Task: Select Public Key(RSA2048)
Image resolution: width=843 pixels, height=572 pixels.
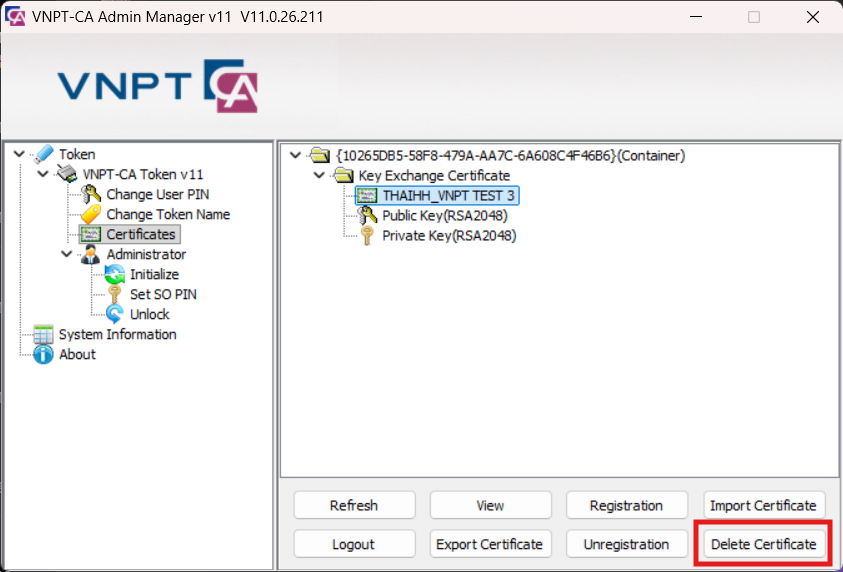Action: click(x=445, y=215)
